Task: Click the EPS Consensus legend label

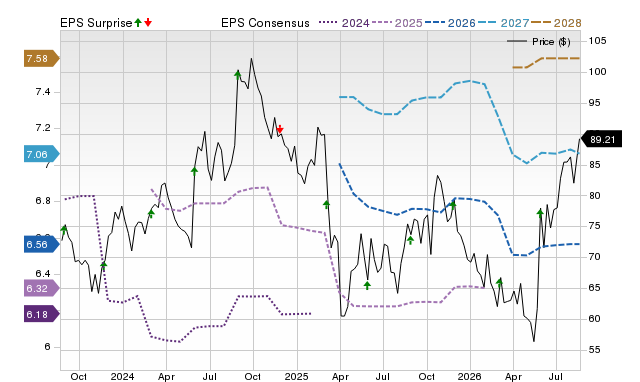Action: coord(265,23)
